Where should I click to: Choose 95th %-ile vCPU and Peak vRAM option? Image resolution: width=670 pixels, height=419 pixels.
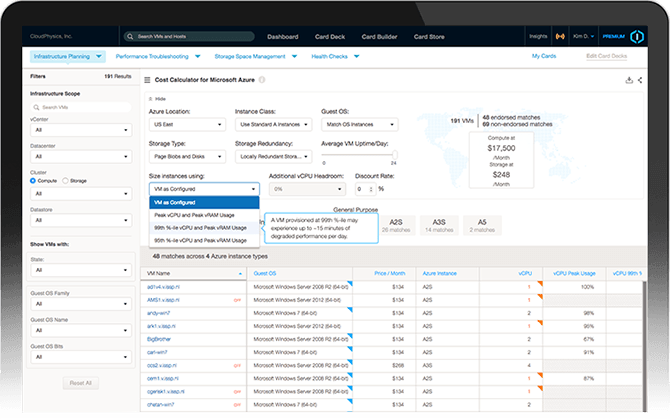204,240
